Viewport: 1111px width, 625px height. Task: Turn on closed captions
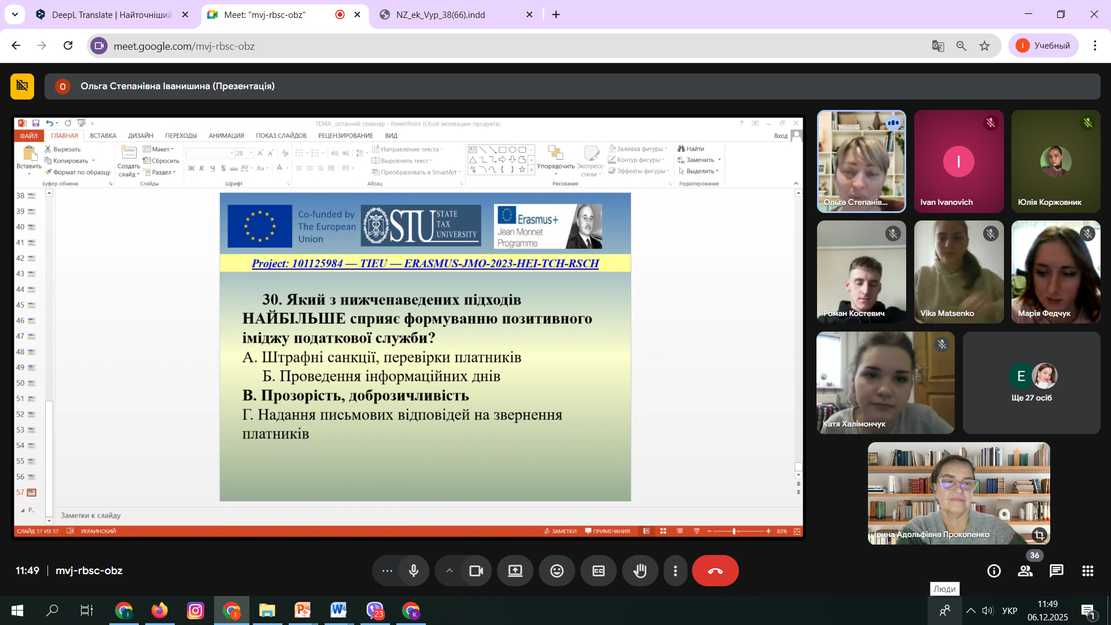[598, 571]
